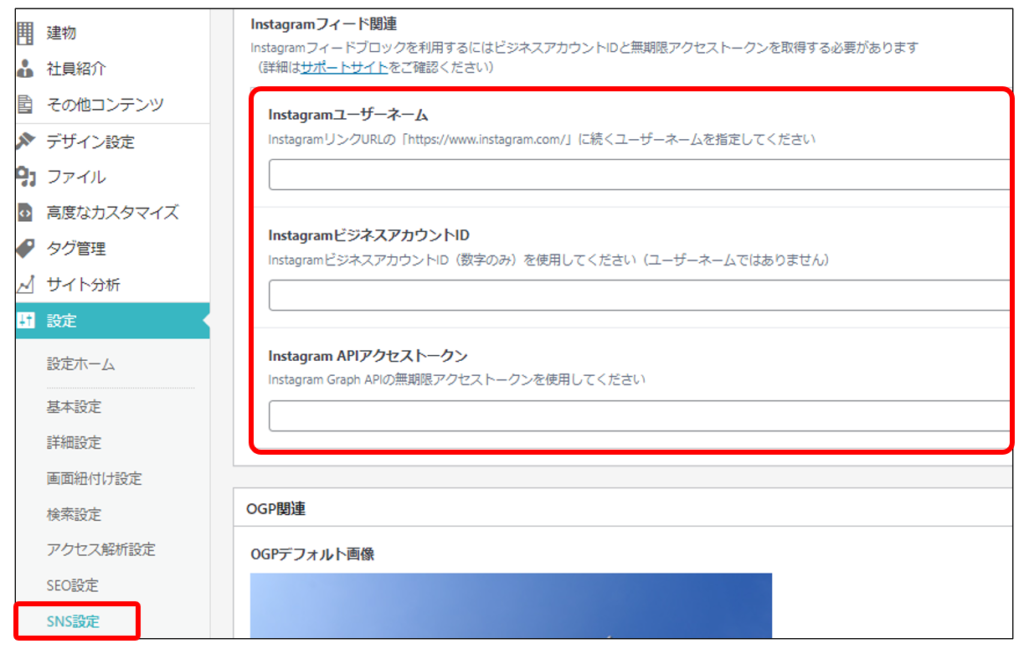Open the SEO設定 menu item
Image resolution: width=1024 pixels, height=649 pixels.
click(73, 585)
